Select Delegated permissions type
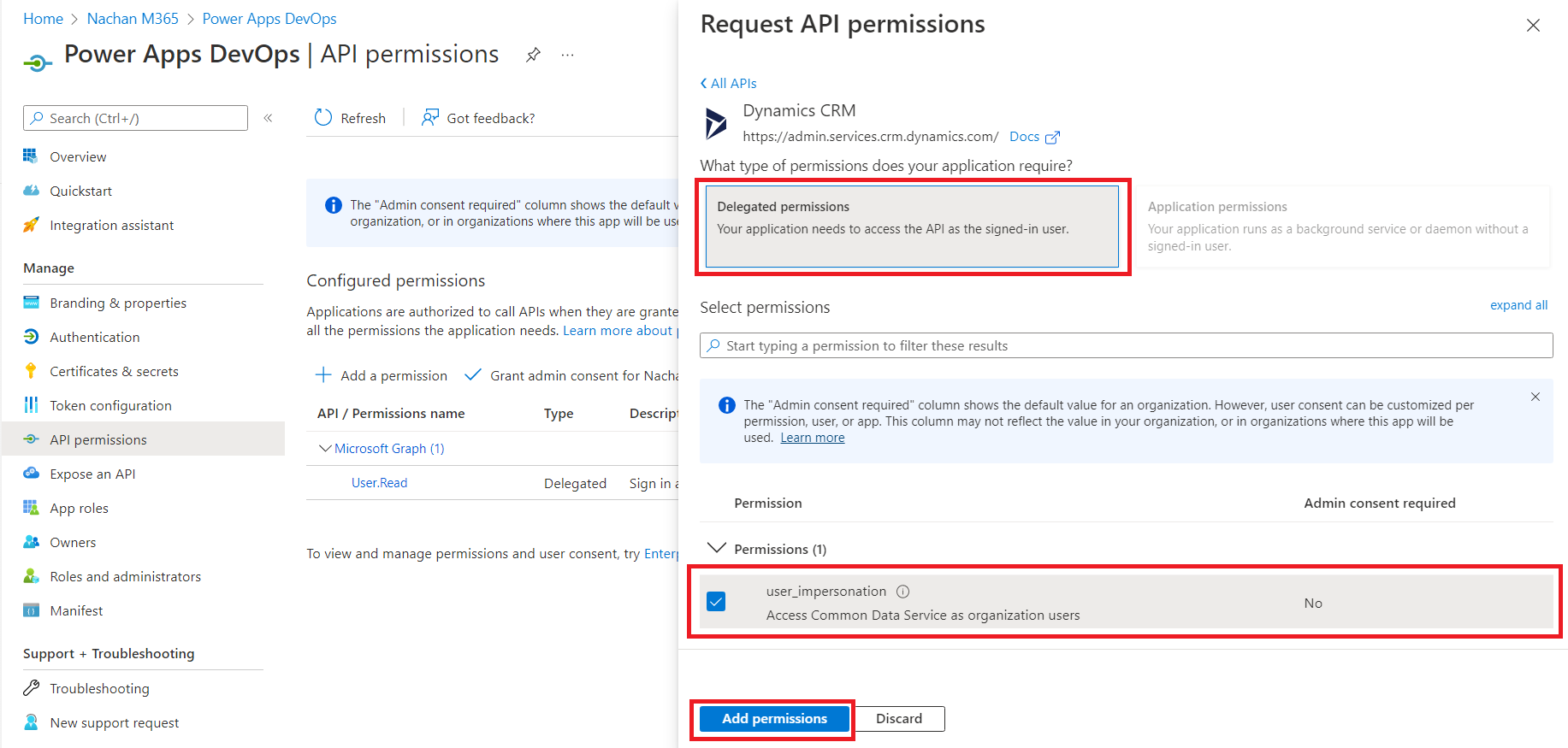This screenshot has height=748, width=1568. click(x=912, y=227)
